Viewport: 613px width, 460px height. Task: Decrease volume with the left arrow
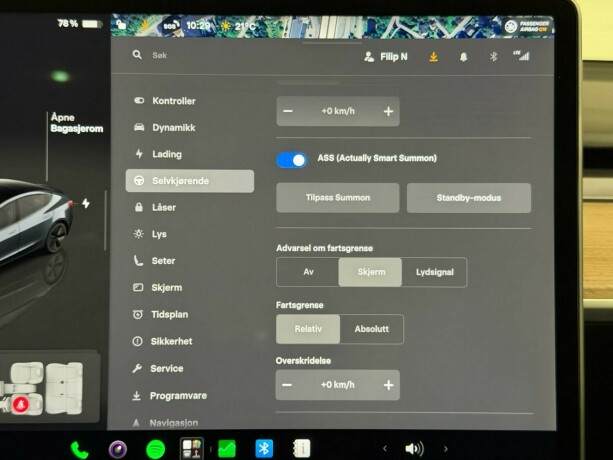click(385, 449)
